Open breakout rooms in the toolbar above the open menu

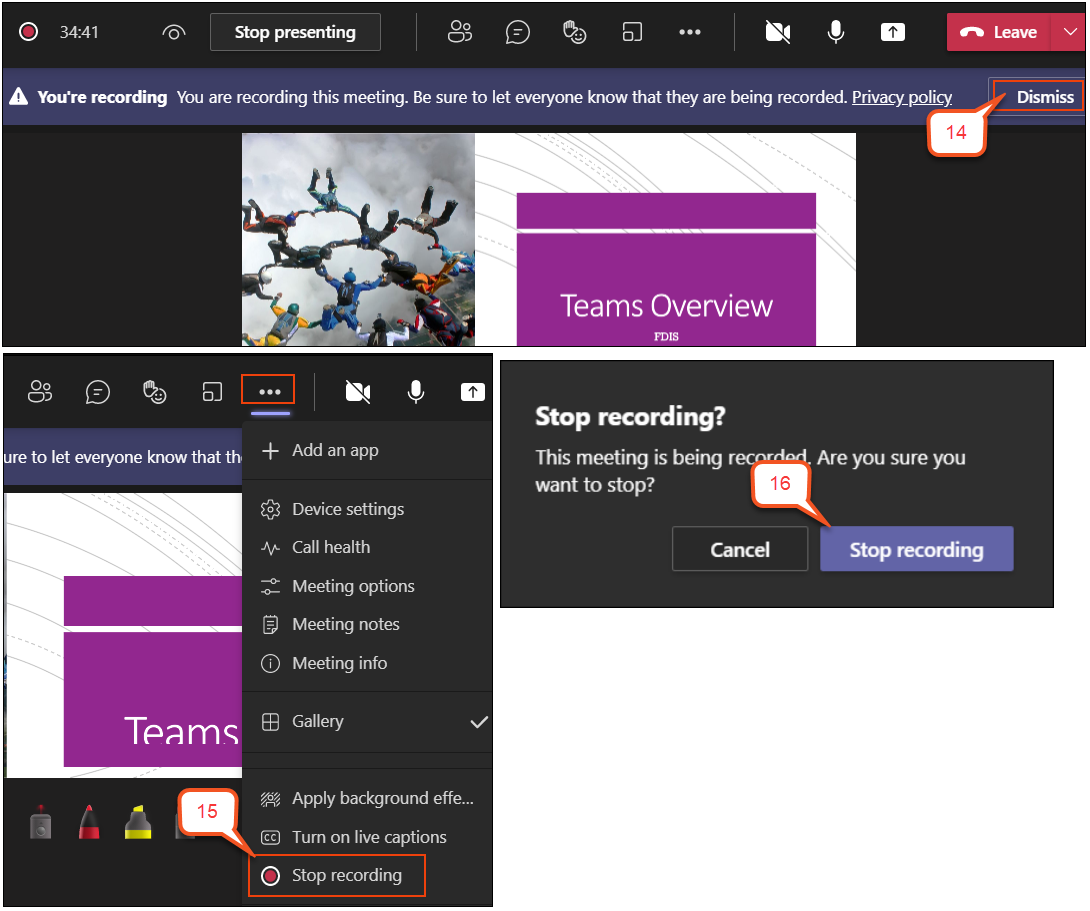[212, 392]
